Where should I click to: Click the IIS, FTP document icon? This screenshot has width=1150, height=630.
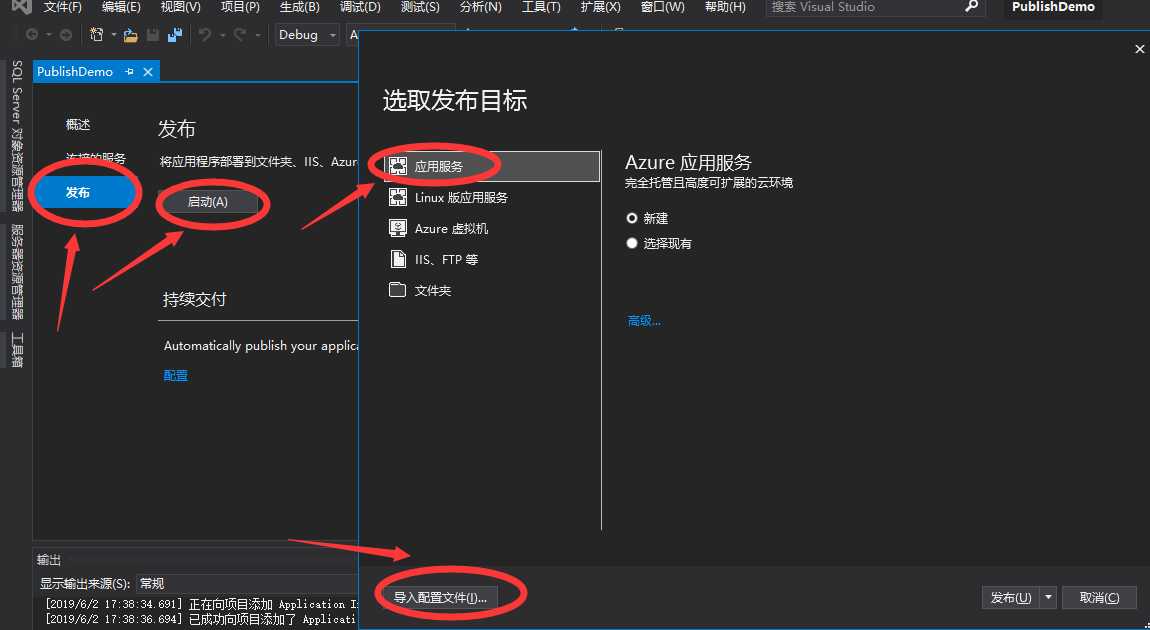[x=398, y=259]
